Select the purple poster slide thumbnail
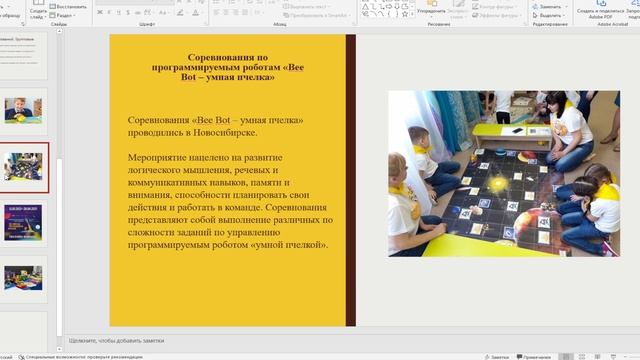Screen dimensions: 640x360 click(x=23, y=222)
